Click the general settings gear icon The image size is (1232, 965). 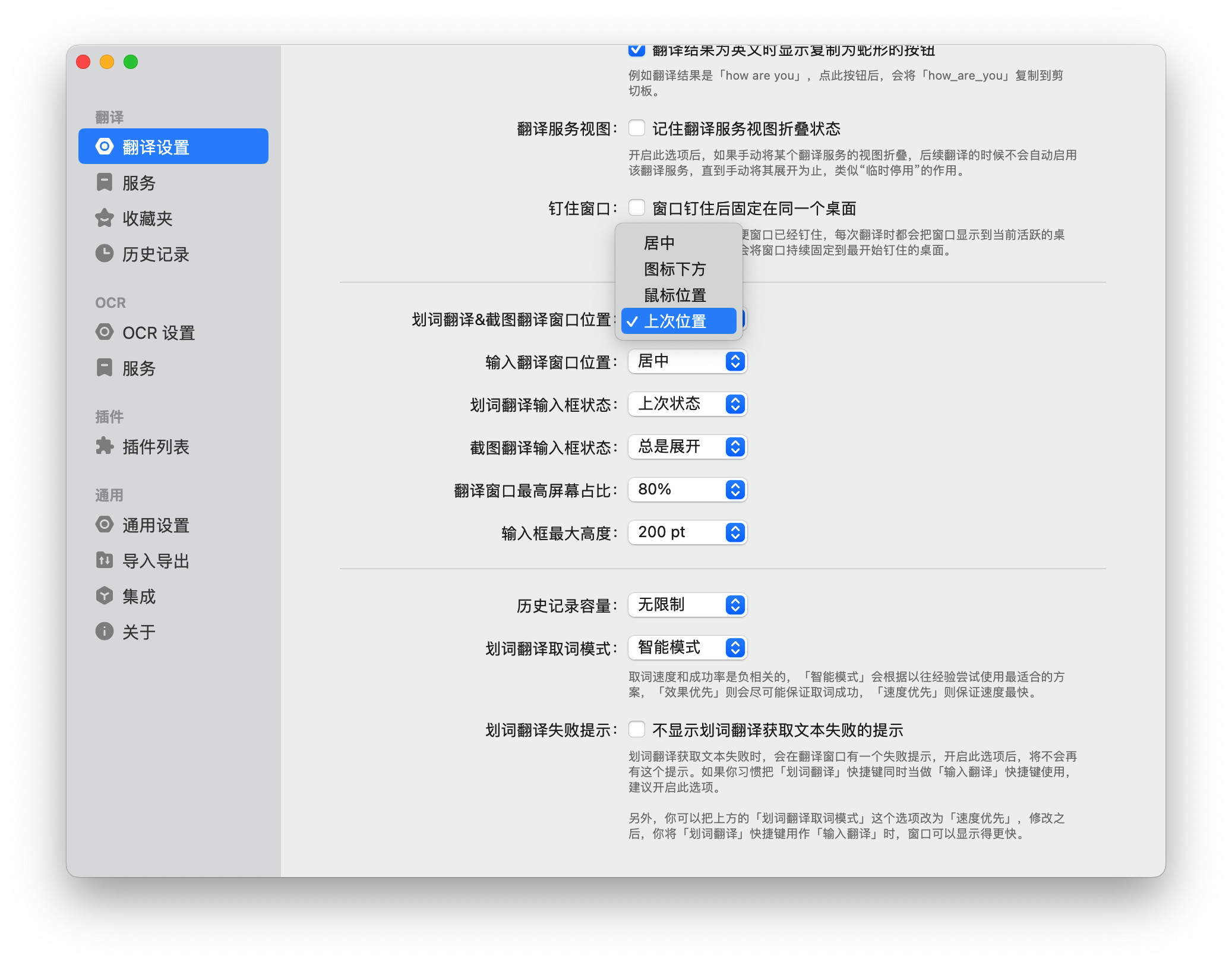(x=105, y=525)
